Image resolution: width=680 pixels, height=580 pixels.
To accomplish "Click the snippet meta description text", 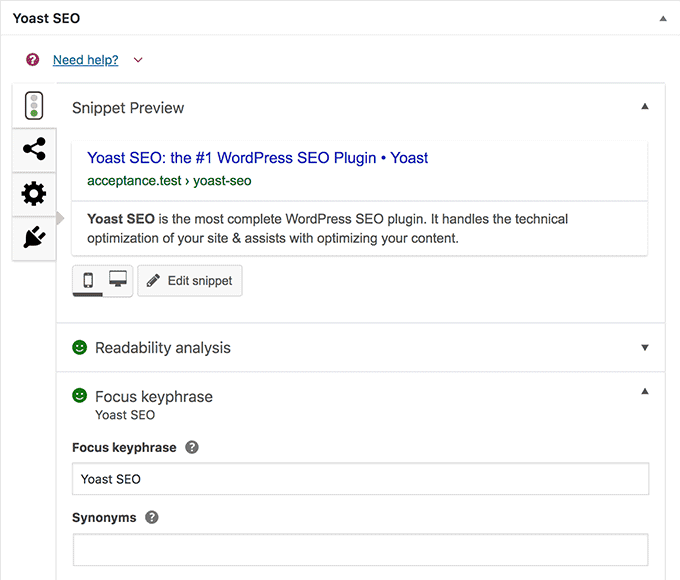I will click(327, 229).
